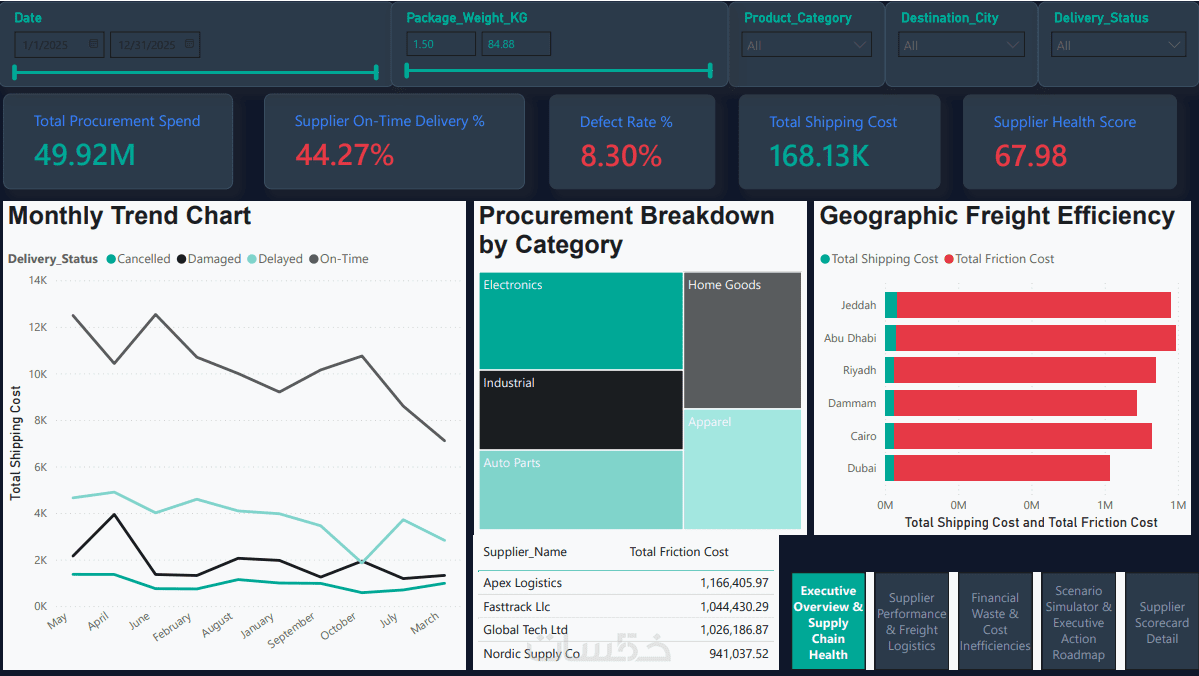Go to Supplier Scorecard Detail page
This screenshot has width=1199, height=676.
(1162, 622)
